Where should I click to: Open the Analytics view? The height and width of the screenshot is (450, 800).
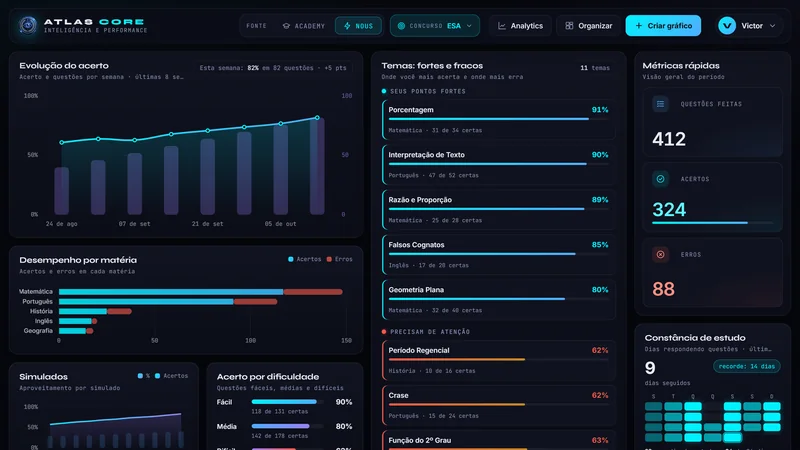click(x=520, y=26)
